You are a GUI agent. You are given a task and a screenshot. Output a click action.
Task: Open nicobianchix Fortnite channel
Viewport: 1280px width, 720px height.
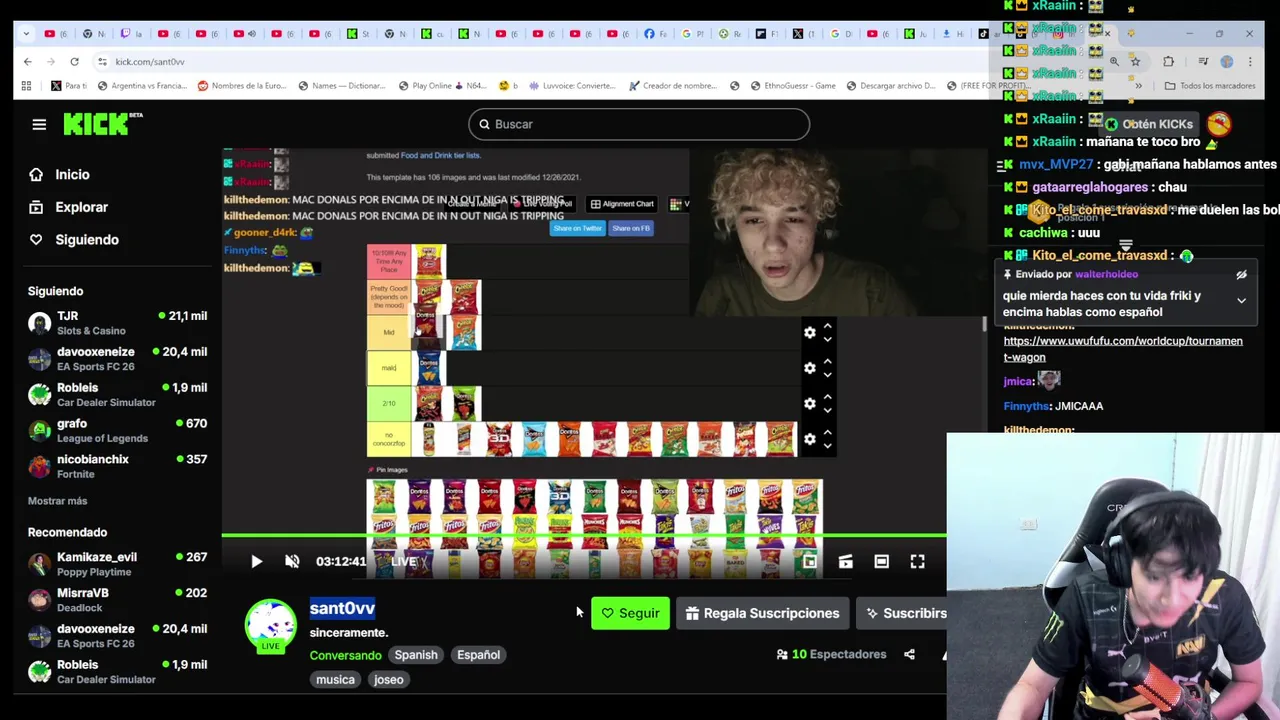[x=117, y=466]
